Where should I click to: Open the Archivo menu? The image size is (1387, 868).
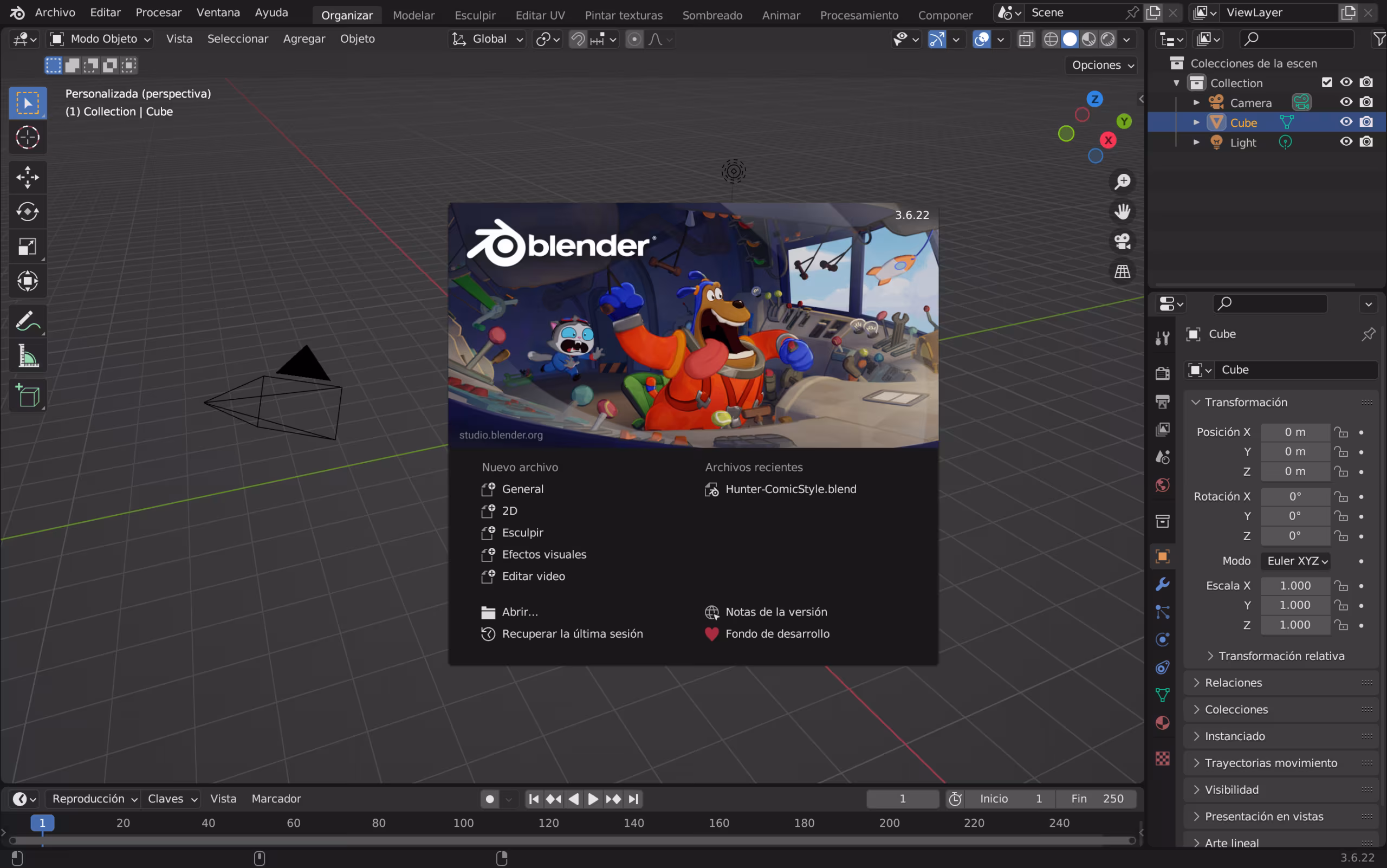coord(55,12)
